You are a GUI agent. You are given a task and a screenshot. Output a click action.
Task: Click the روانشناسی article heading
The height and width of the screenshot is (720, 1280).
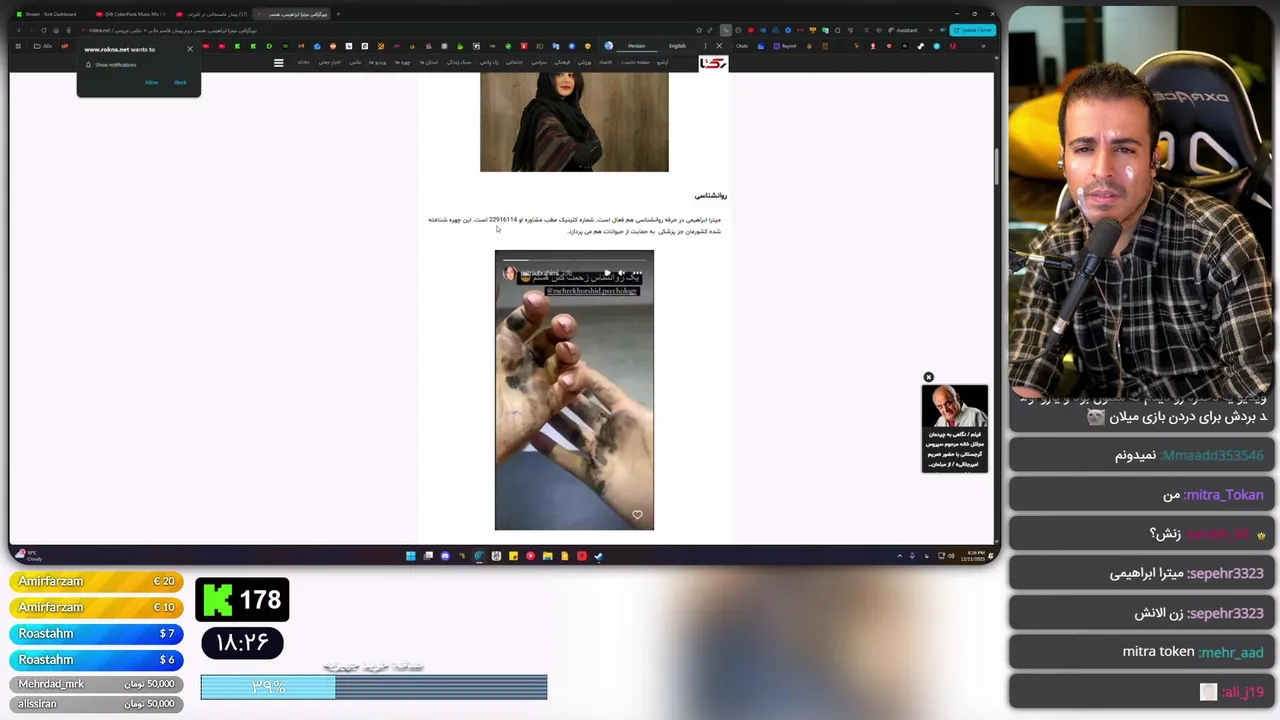coord(711,196)
